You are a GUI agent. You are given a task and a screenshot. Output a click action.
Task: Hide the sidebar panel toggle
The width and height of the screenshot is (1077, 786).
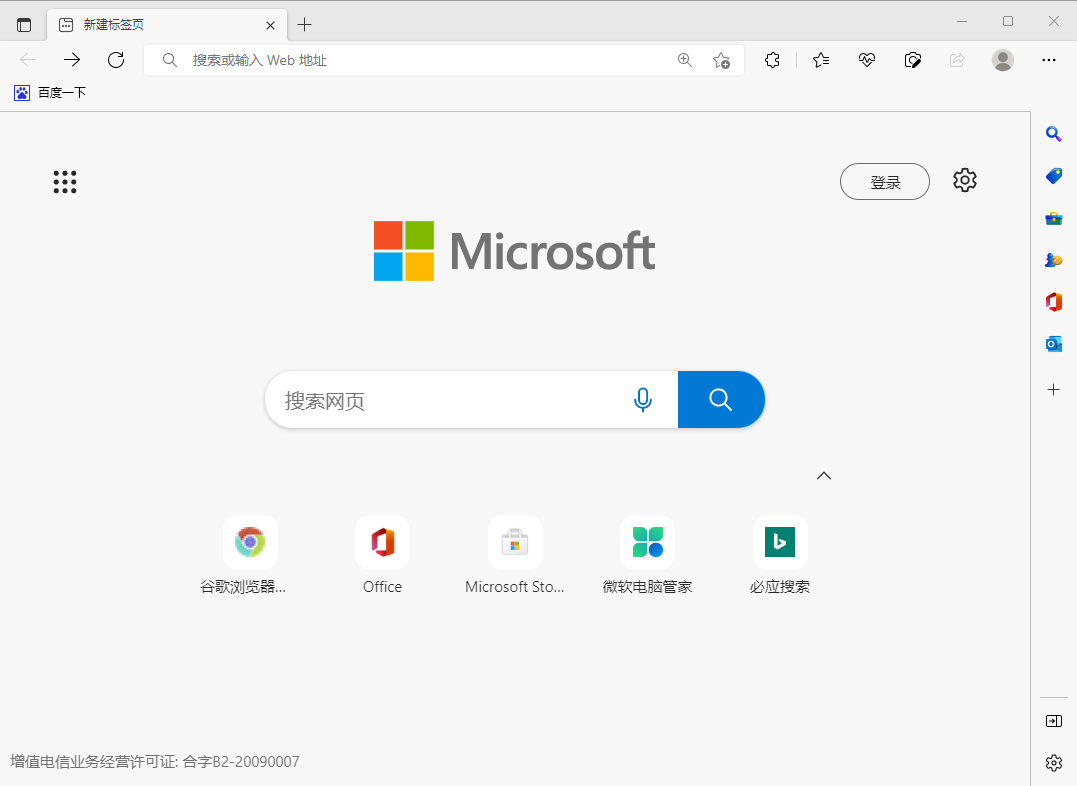coord(1054,721)
